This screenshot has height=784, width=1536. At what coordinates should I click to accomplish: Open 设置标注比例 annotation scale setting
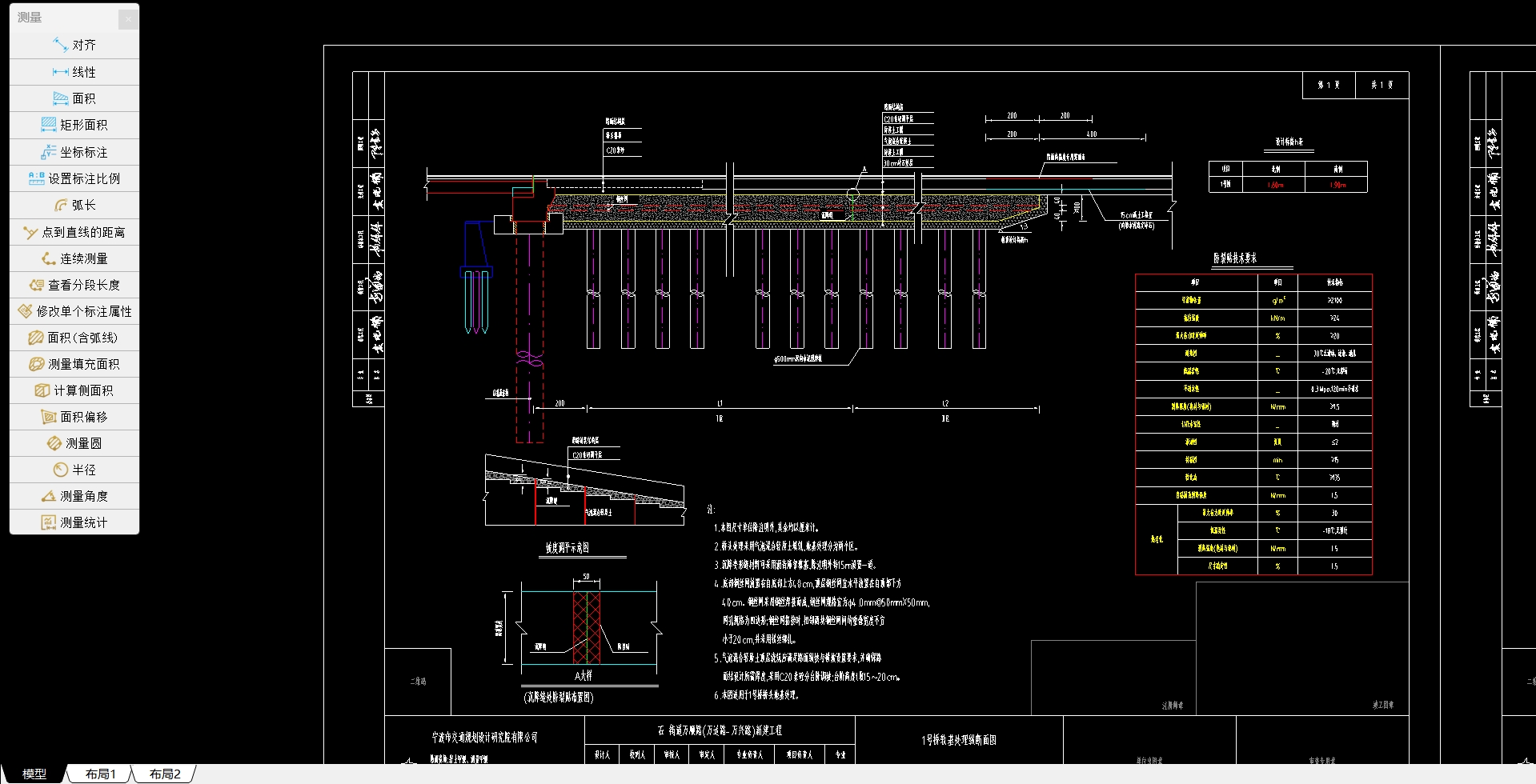[74, 178]
